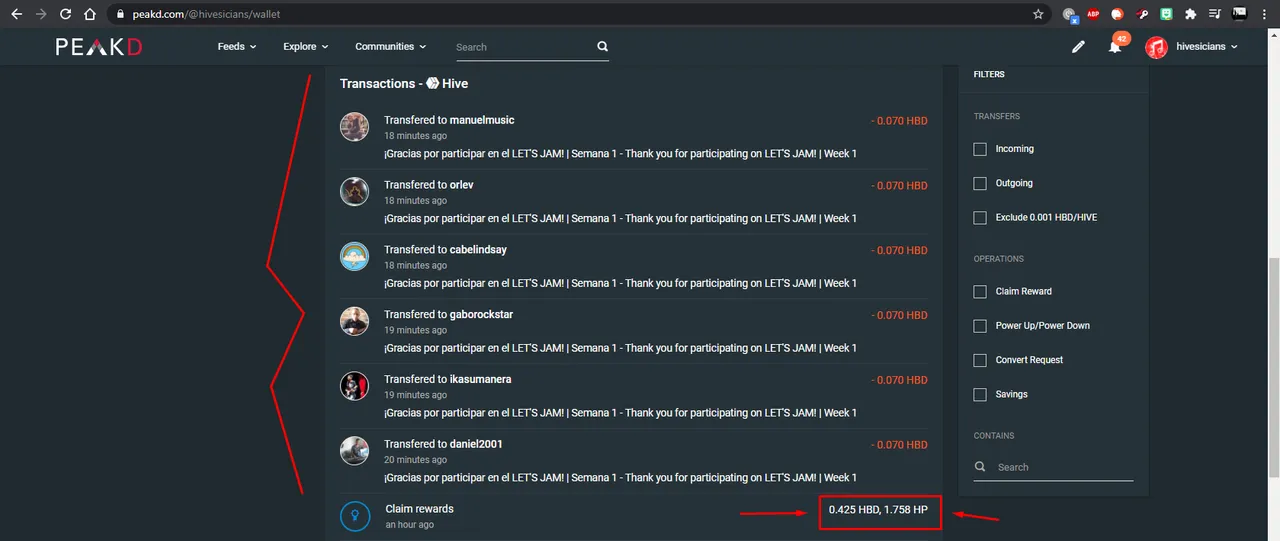Expand the Explore menu
The image size is (1280, 541).
pos(306,46)
